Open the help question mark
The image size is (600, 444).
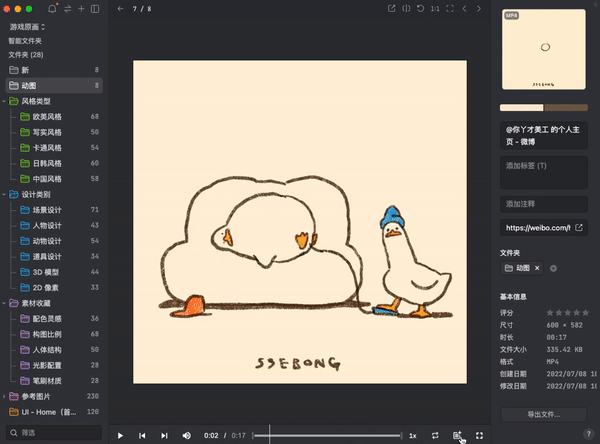[x=588, y=434]
